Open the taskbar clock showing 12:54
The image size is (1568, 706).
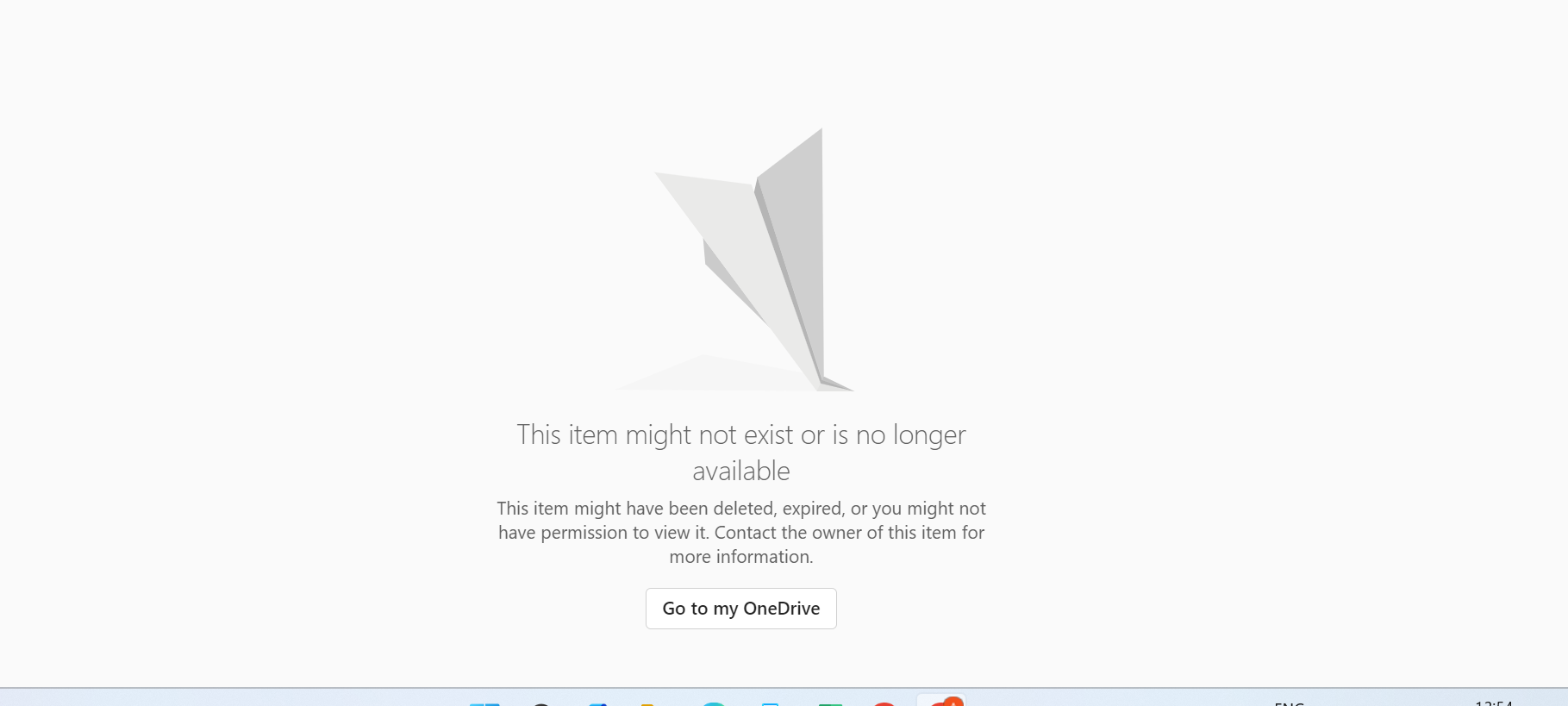pyautogui.click(x=1494, y=703)
